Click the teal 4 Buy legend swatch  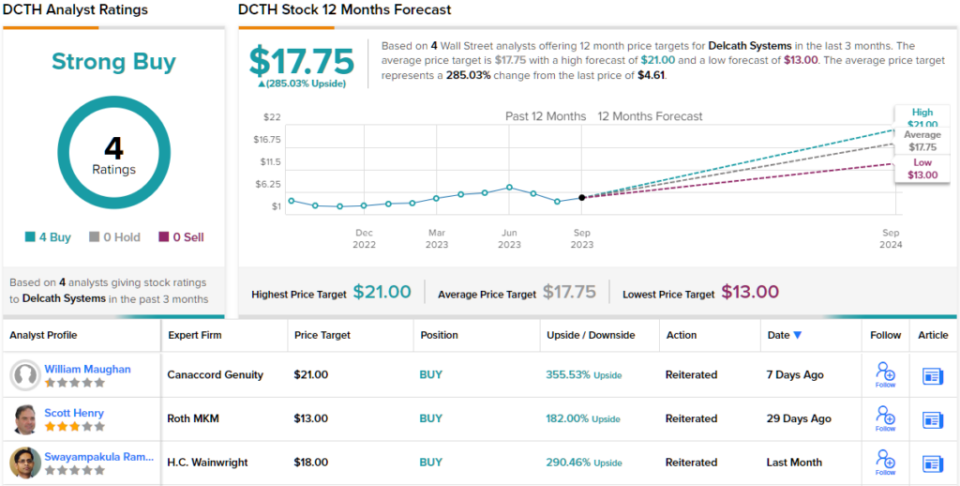click(31, 238)
